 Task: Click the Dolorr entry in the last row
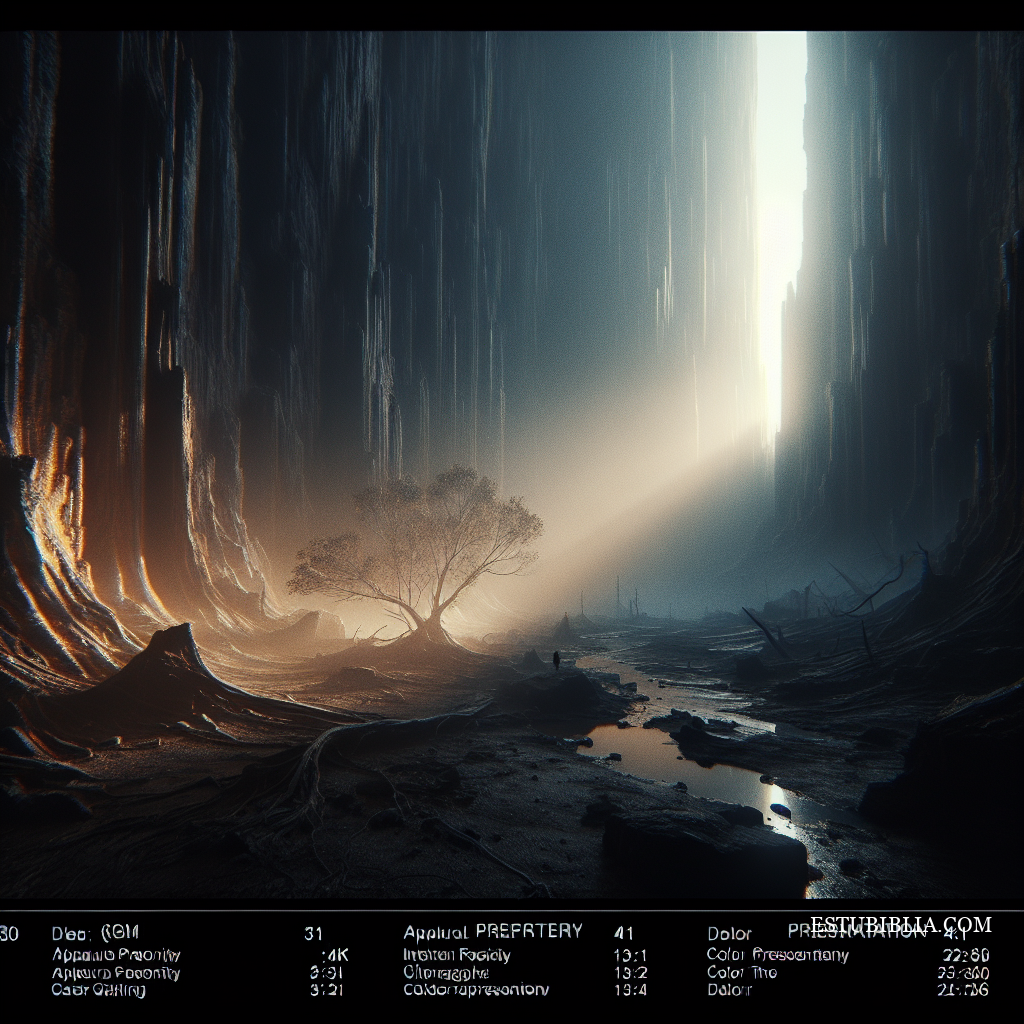coord(729,990)
